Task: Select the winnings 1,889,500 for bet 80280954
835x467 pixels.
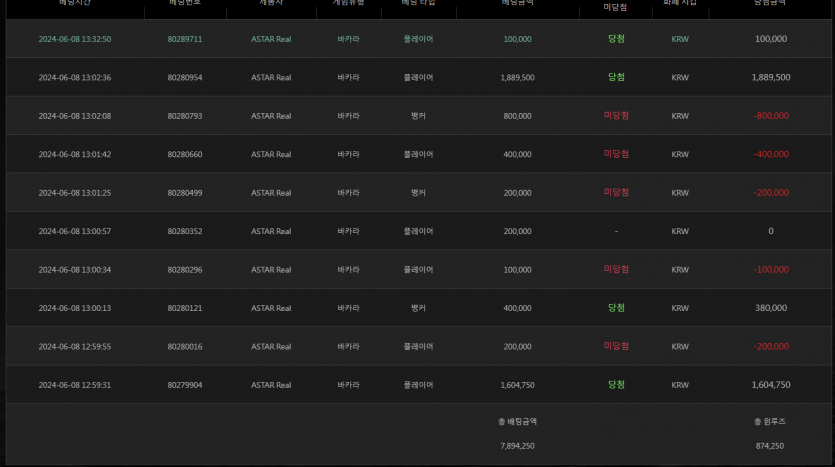Action: point(771,78)
